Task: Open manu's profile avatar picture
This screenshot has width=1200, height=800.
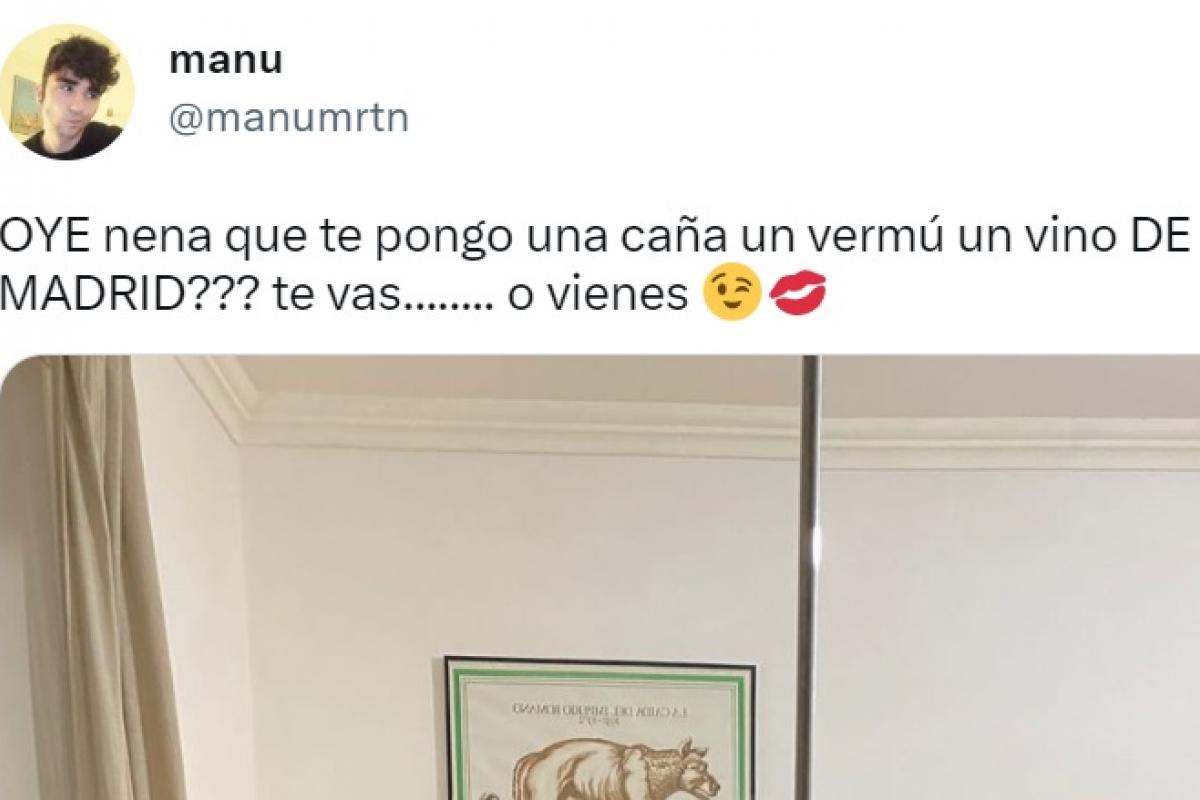Action: tap(69, 92)
